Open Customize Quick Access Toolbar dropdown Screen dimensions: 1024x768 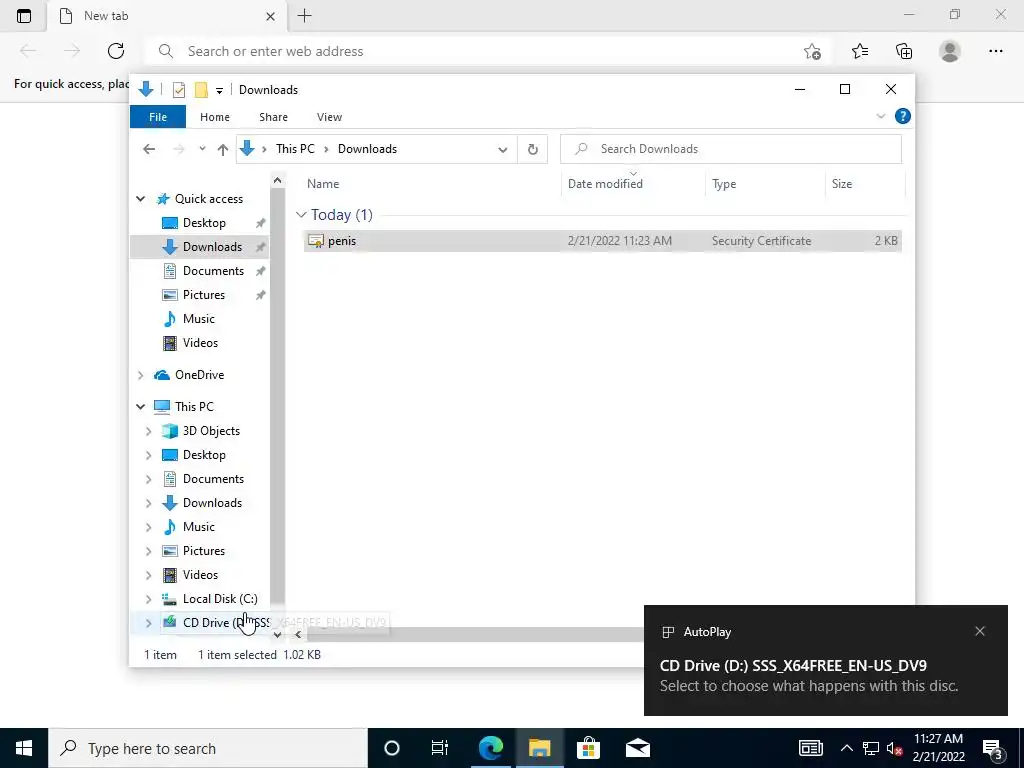coord(219,91)
